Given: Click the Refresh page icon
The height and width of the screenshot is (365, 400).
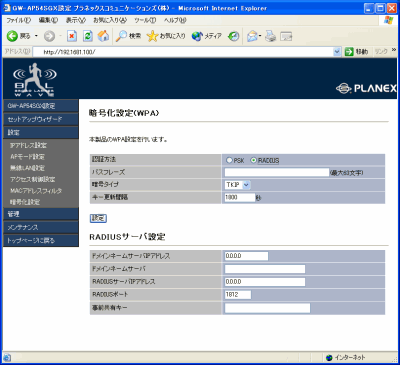Looking at the screenshot, I should click(87, 36).
